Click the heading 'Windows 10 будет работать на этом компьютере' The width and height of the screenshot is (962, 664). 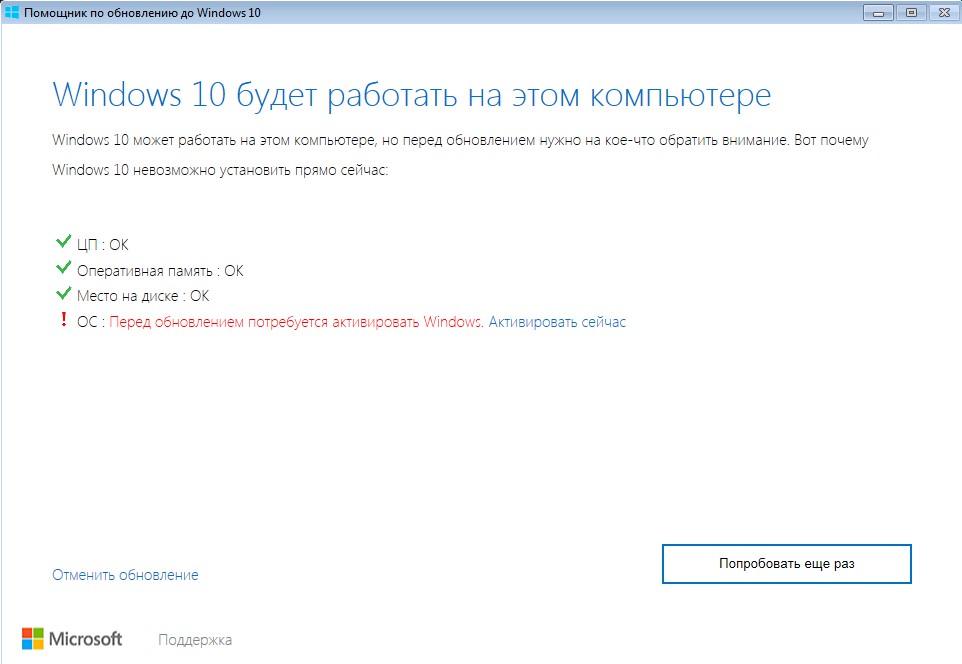[x=412, y=95]
